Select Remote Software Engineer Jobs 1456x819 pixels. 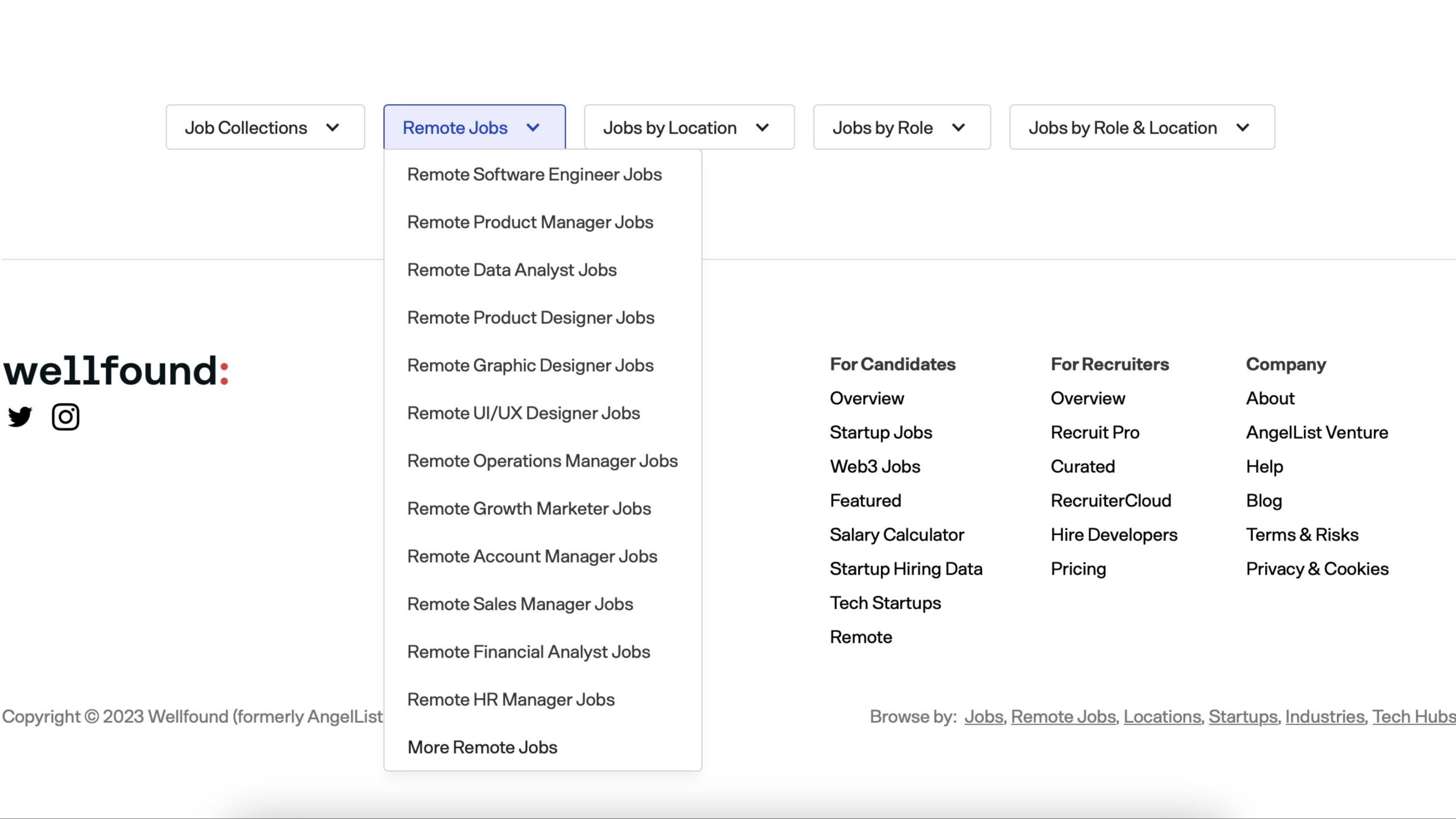[x=534, y=174]
